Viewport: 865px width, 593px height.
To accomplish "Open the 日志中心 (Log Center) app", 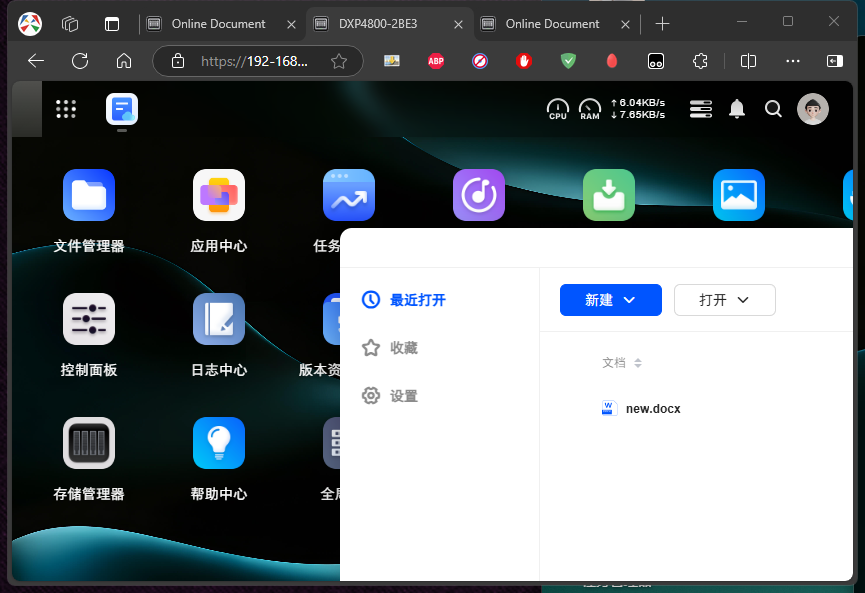I will pos(219,319).
